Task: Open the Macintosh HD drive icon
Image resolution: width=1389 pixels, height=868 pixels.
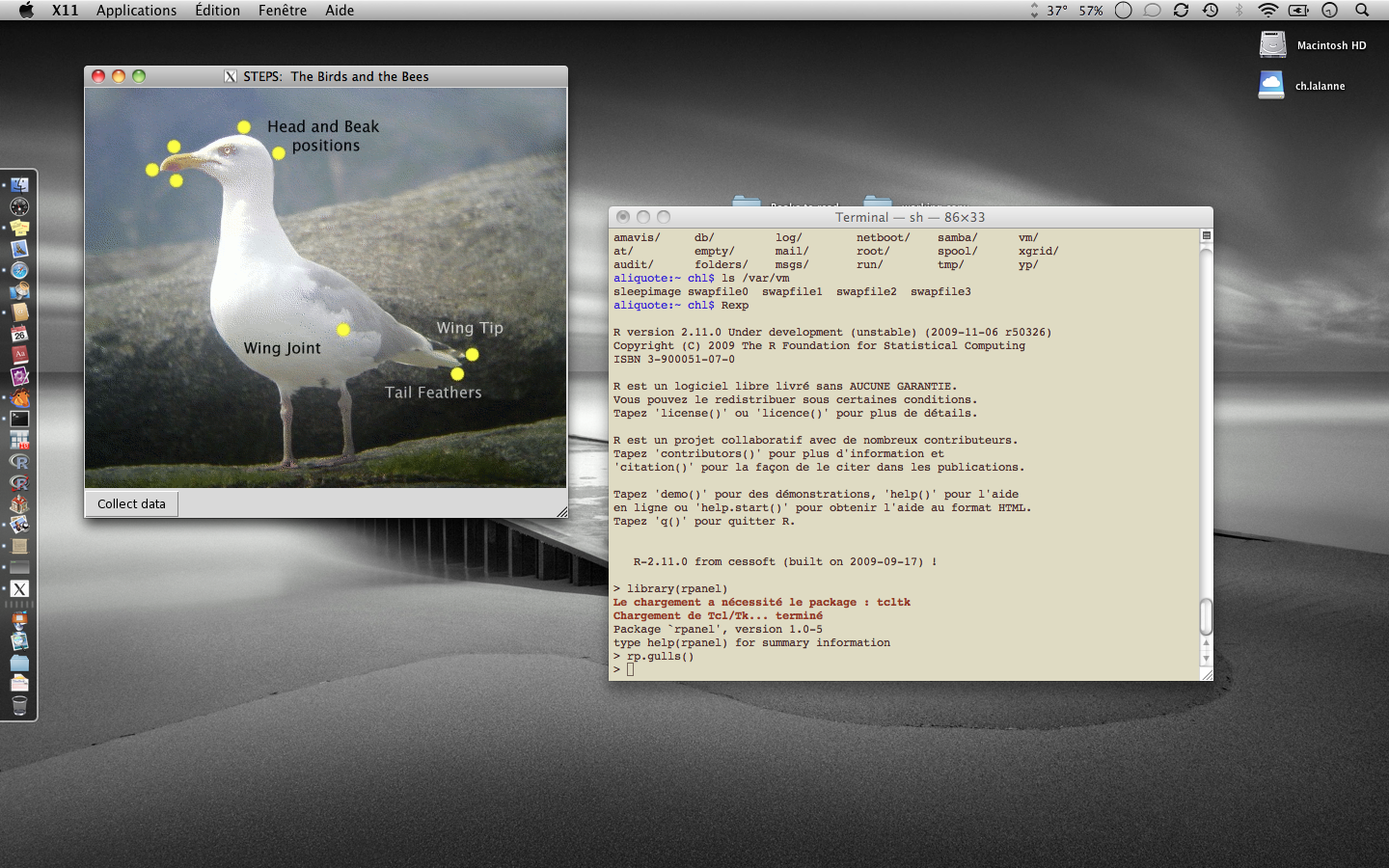Action: point(1273,45)
